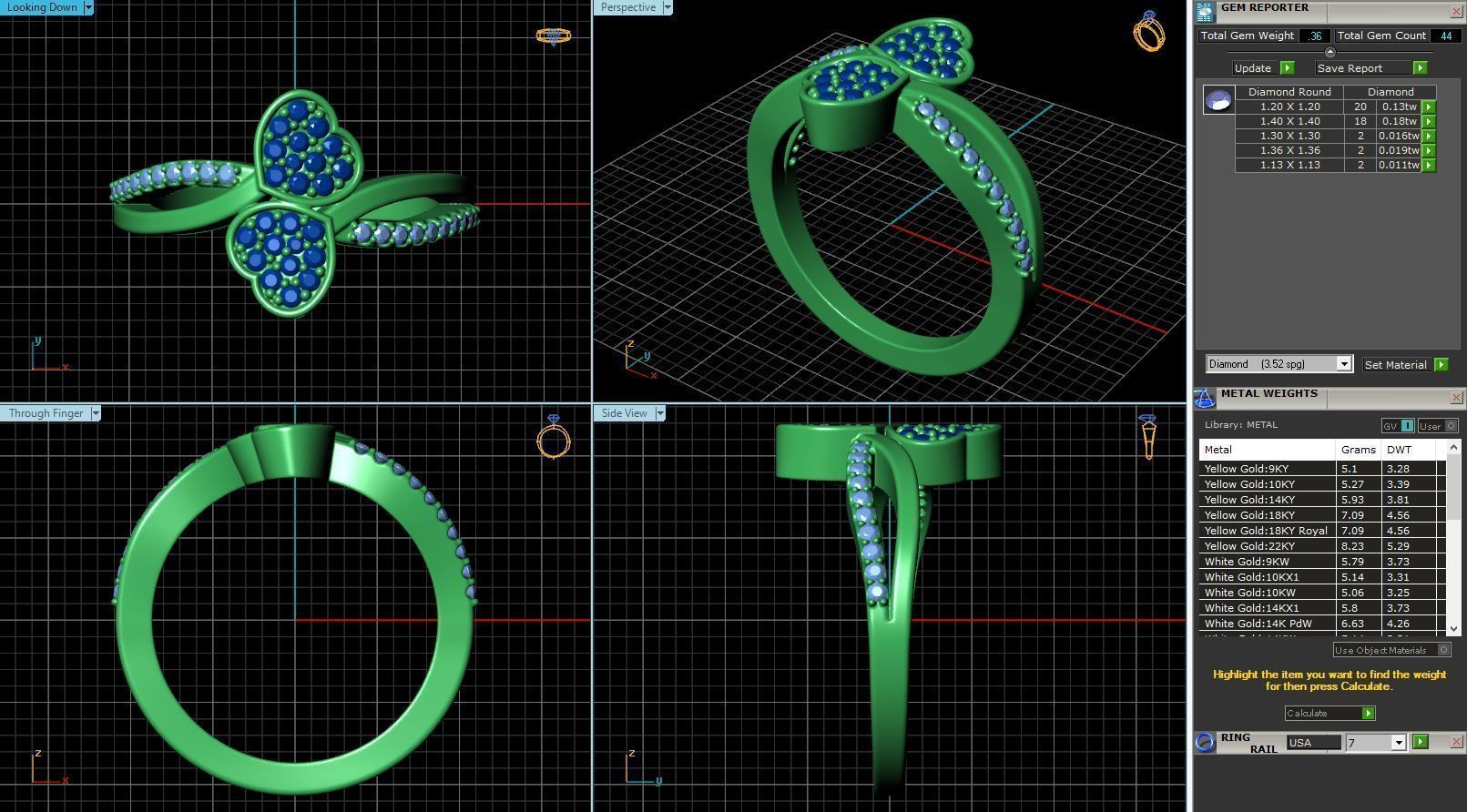Click green arrow inside Calculate button
Image resolution: width=1467 pixels, height=812 pixels.
pyautogui.click(x=1368, y=714)
